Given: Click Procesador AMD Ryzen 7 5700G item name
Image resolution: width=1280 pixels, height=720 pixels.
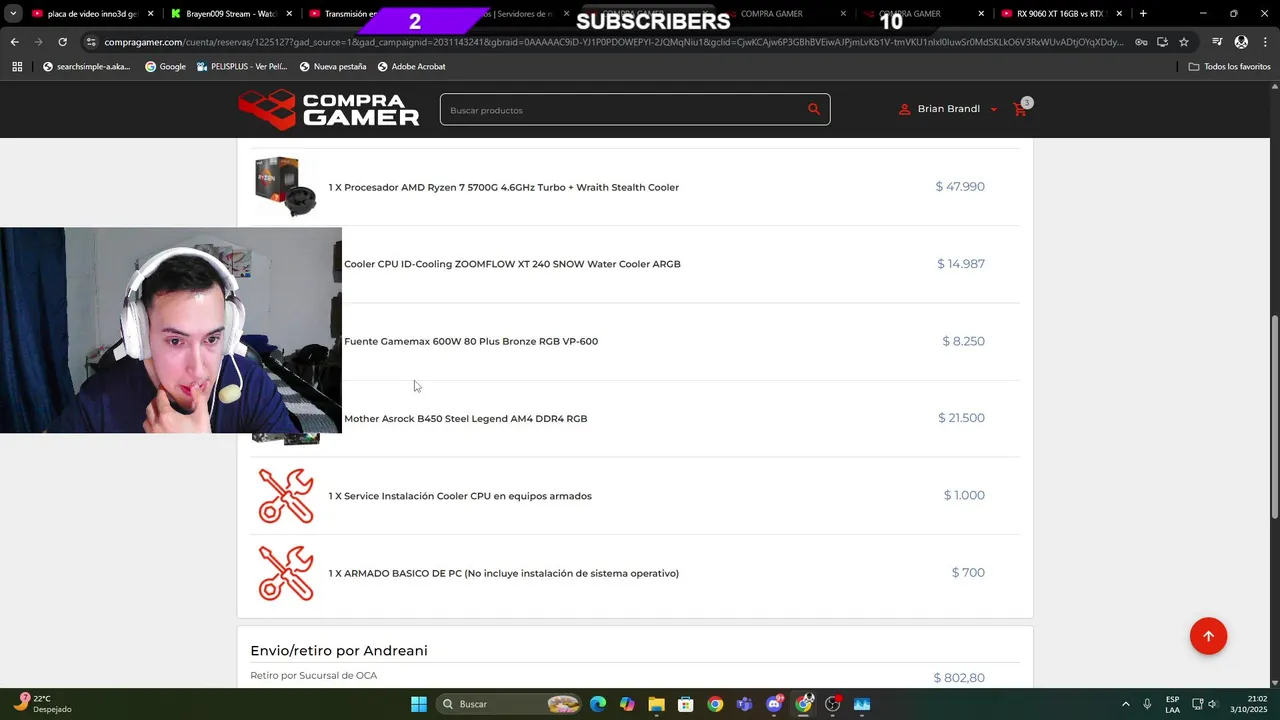Looking at the screenshot, I should (x=512, y=187).
